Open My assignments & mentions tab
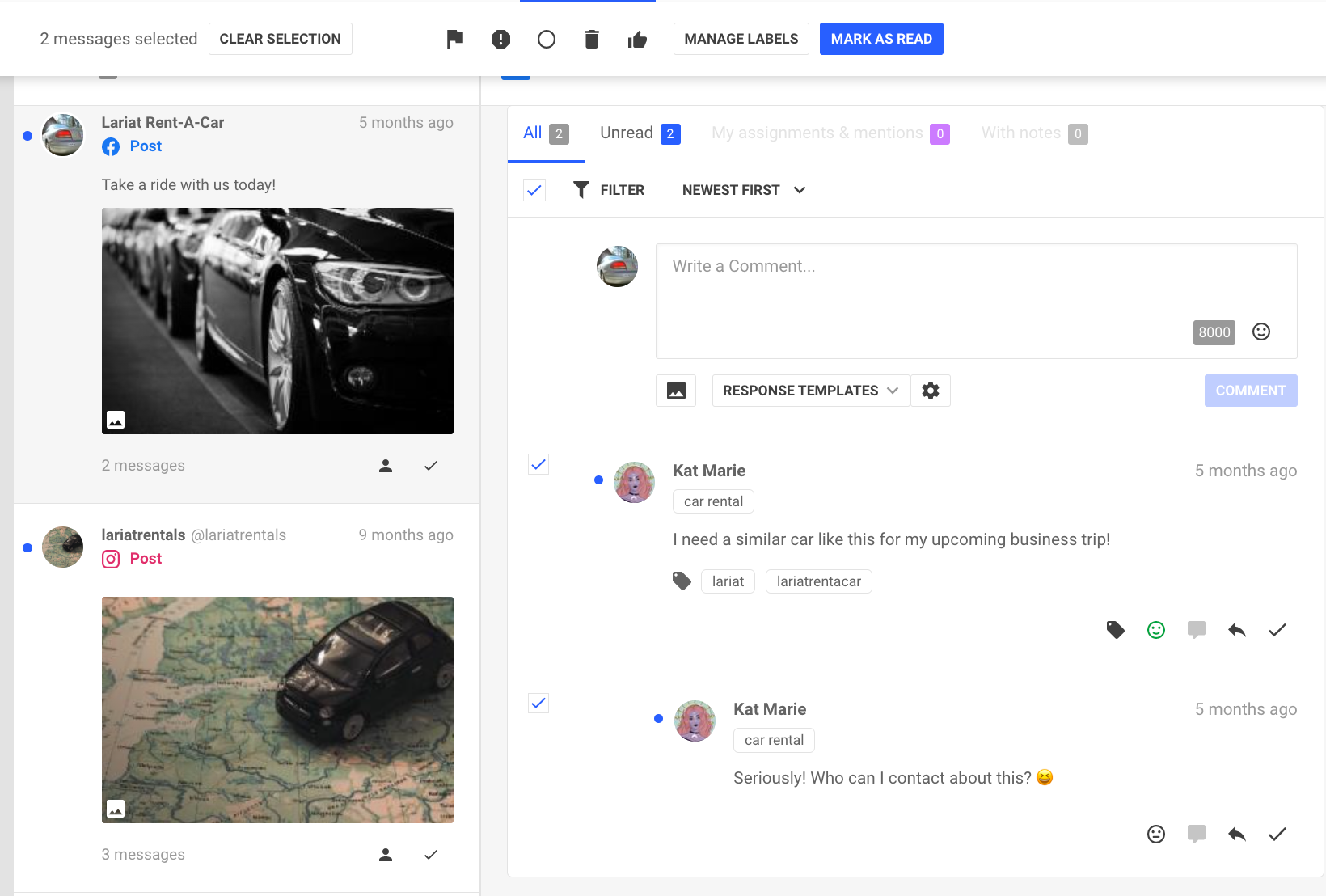This screenshot has width=1326, height=896. (830, 133)
